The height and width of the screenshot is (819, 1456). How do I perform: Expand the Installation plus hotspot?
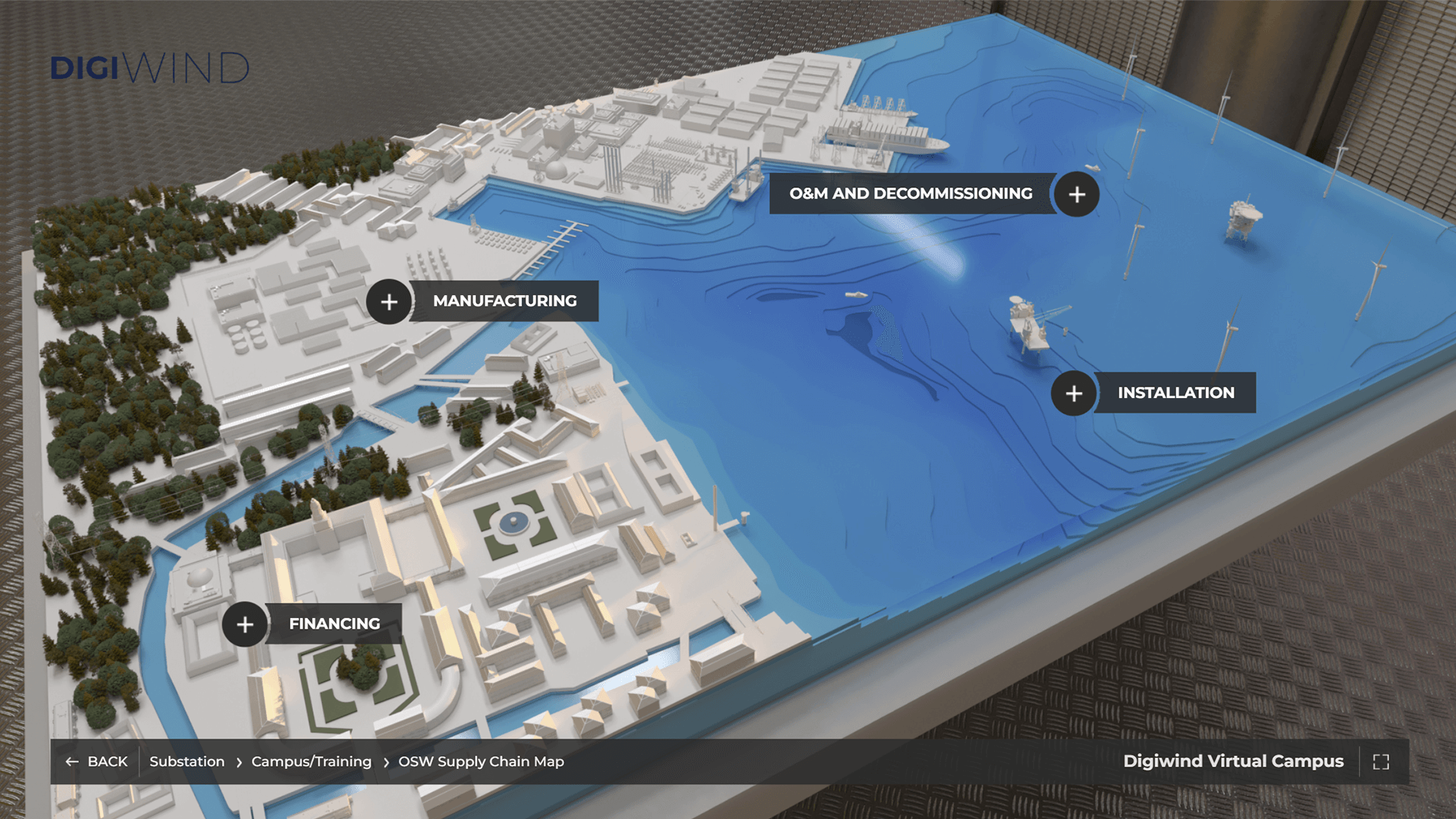pos(1074,394)
